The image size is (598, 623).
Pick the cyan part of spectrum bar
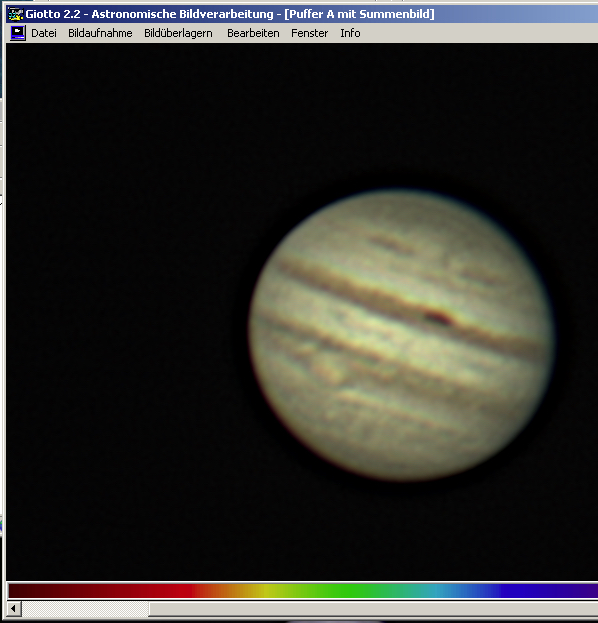(441, 591)
